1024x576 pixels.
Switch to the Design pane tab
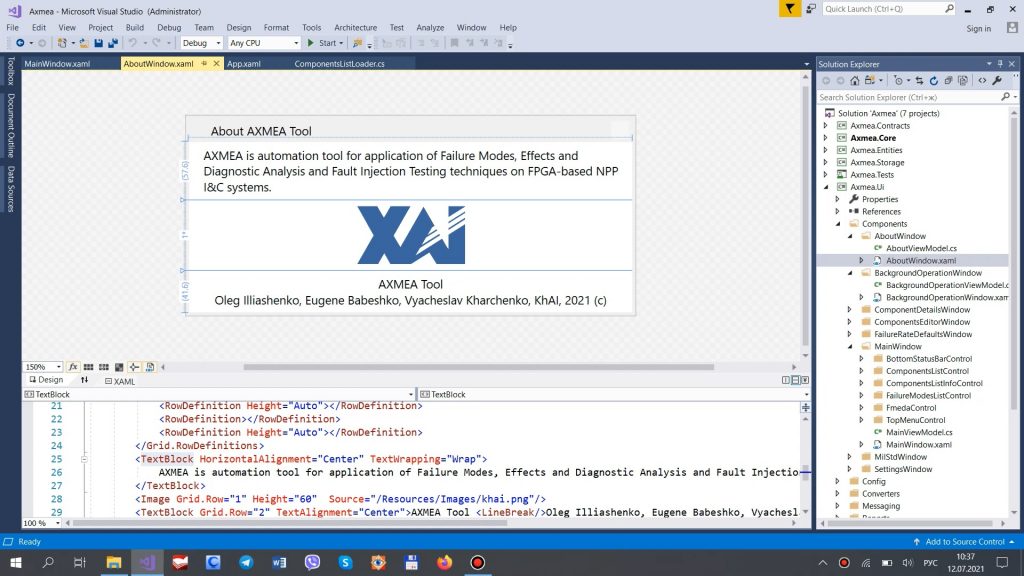point(46,380)
